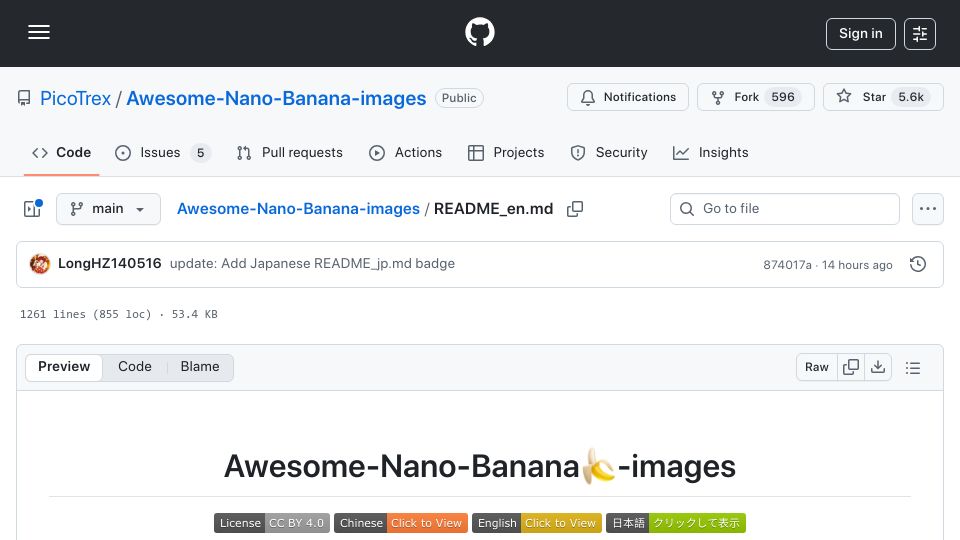
Task: Open PicoTrex owner profile link
Action: pos(75,98)
